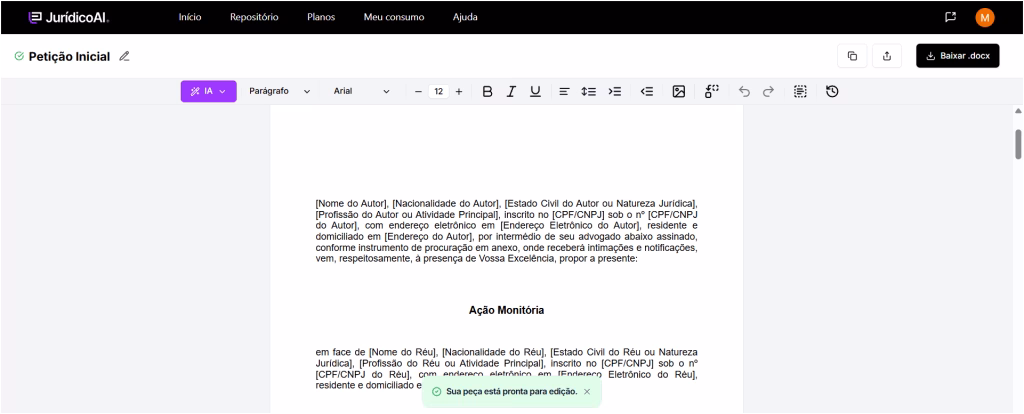Decrease paragraph indent

point(647,91)
